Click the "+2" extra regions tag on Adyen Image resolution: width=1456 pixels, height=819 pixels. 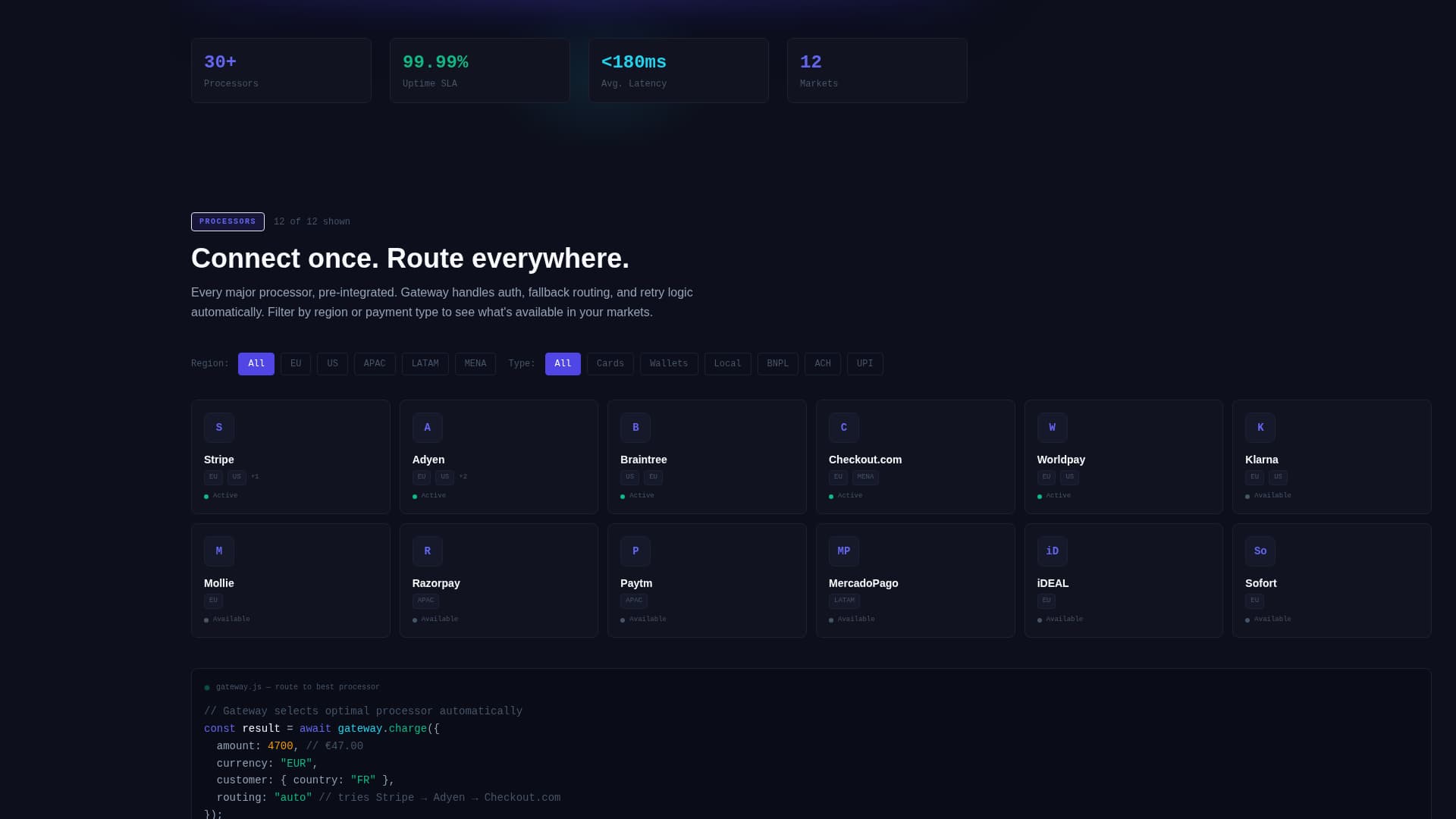coord(463,477)
